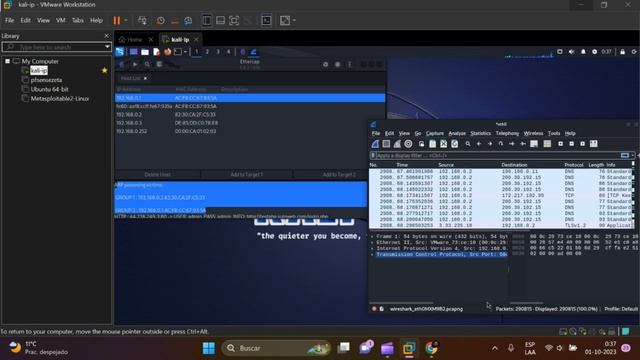Open the Kali applications menu icon
640x360 pixels.
[120, 52]
